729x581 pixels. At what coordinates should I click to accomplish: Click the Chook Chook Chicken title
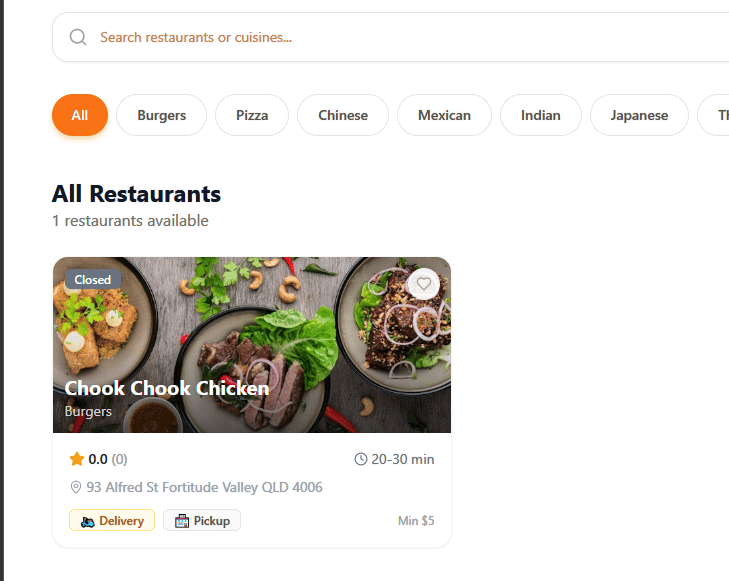[167, 389]
